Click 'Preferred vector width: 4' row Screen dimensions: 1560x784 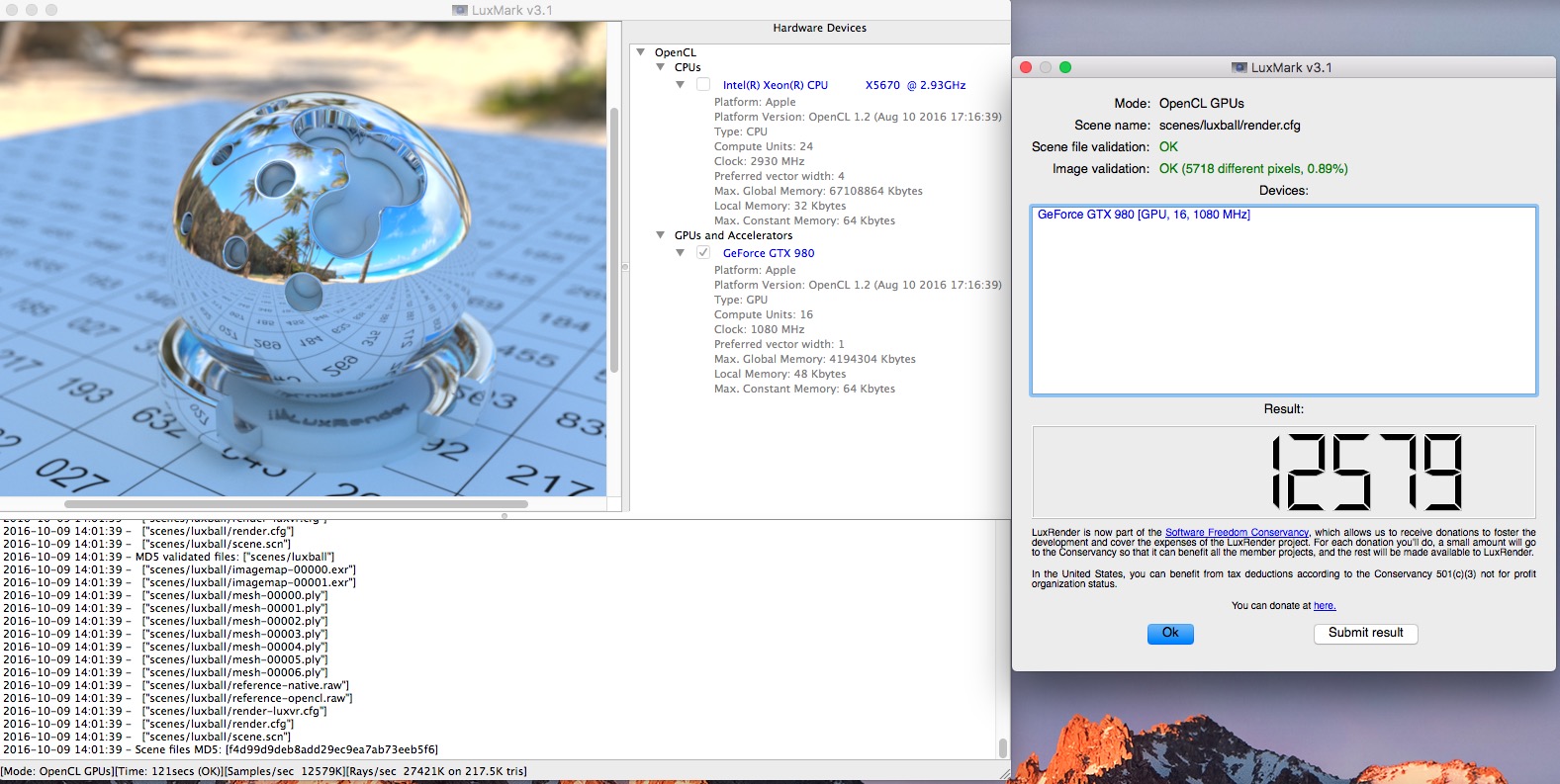[x=780, y=176]
